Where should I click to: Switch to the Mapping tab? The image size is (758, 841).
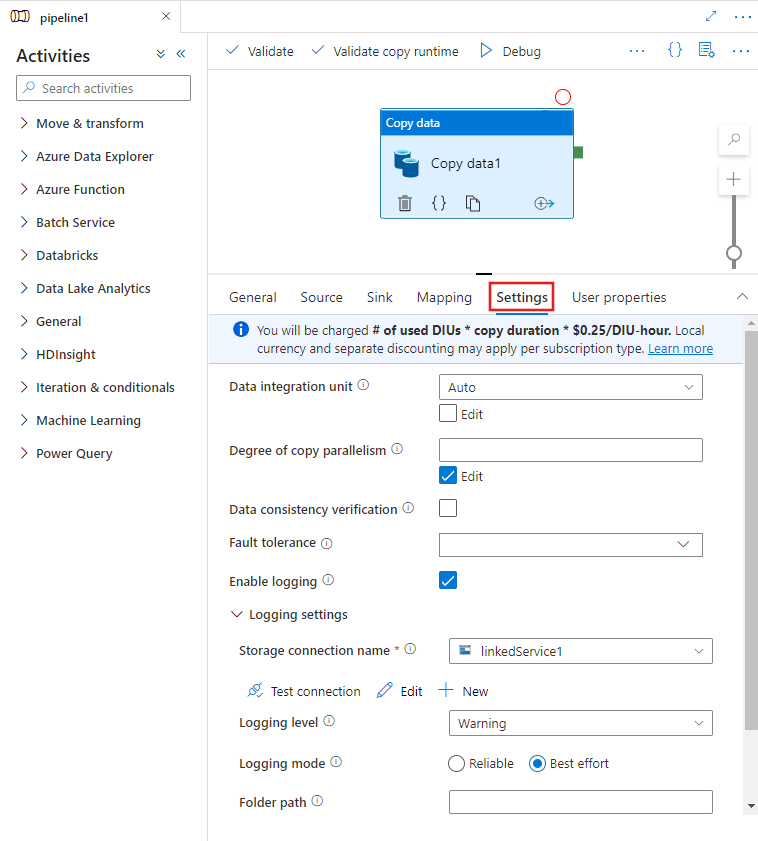pyautogui.click(x=444, y=297)
